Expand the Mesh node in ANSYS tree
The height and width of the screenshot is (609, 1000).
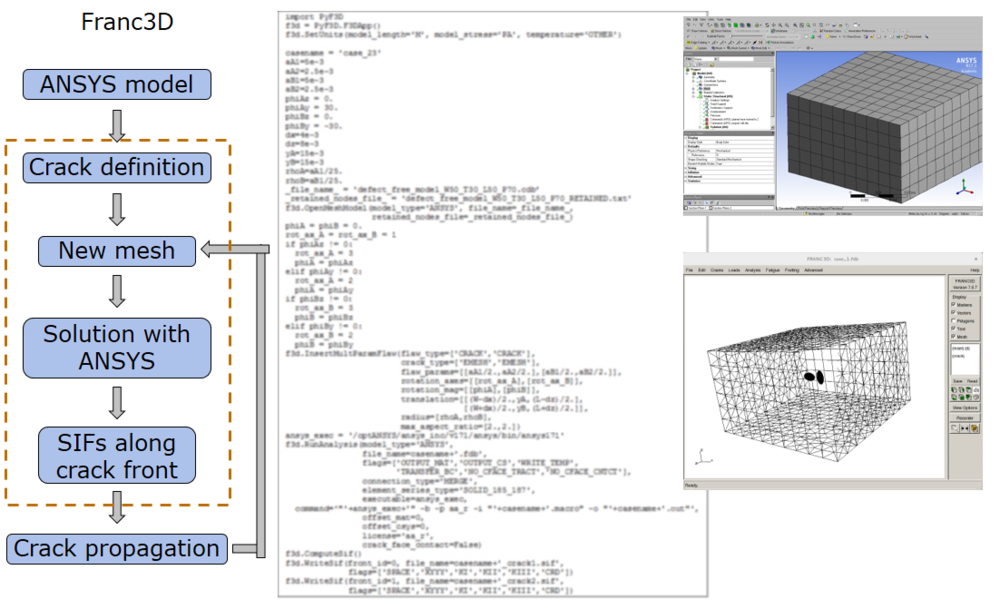(693, 89)
